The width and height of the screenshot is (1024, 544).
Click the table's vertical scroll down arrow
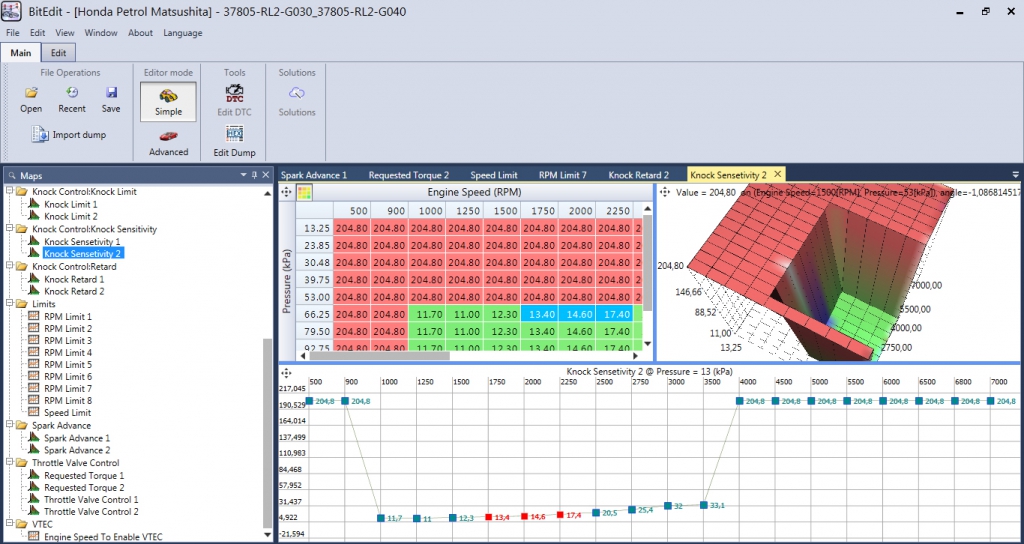pyautogui.click(x=647, y=344)
